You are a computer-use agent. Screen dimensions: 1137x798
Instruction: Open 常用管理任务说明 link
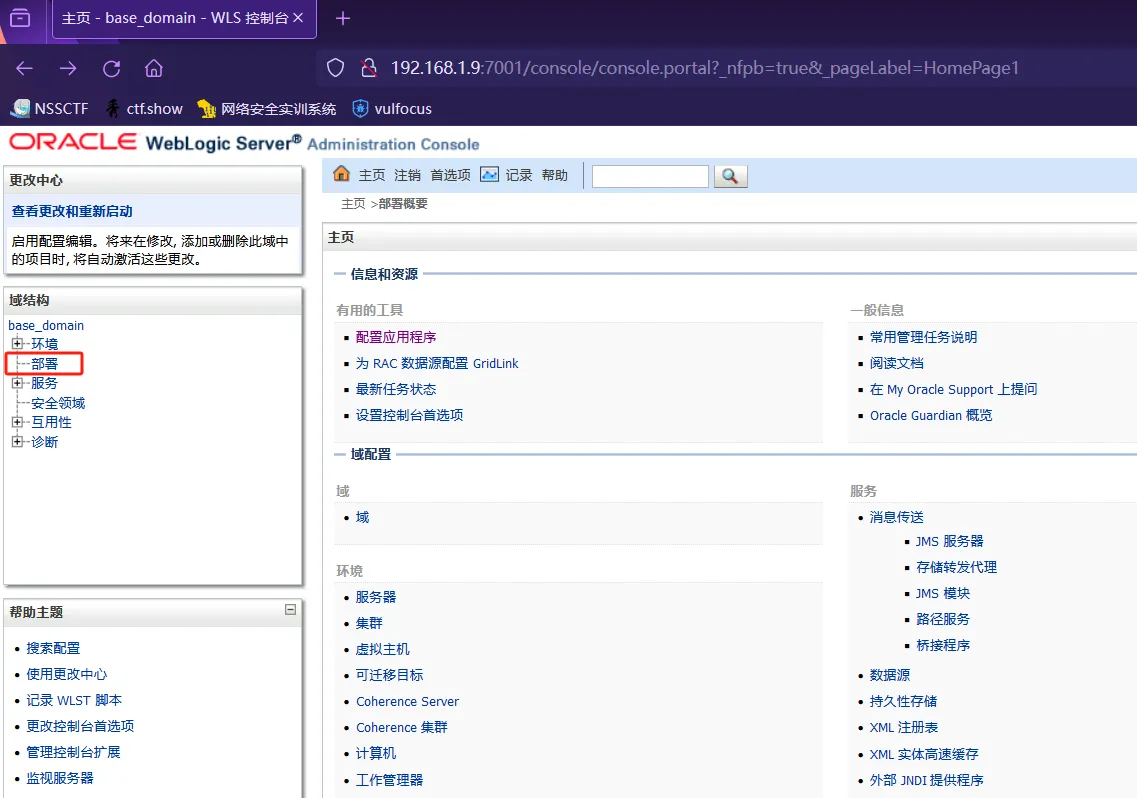coord(924,337)
